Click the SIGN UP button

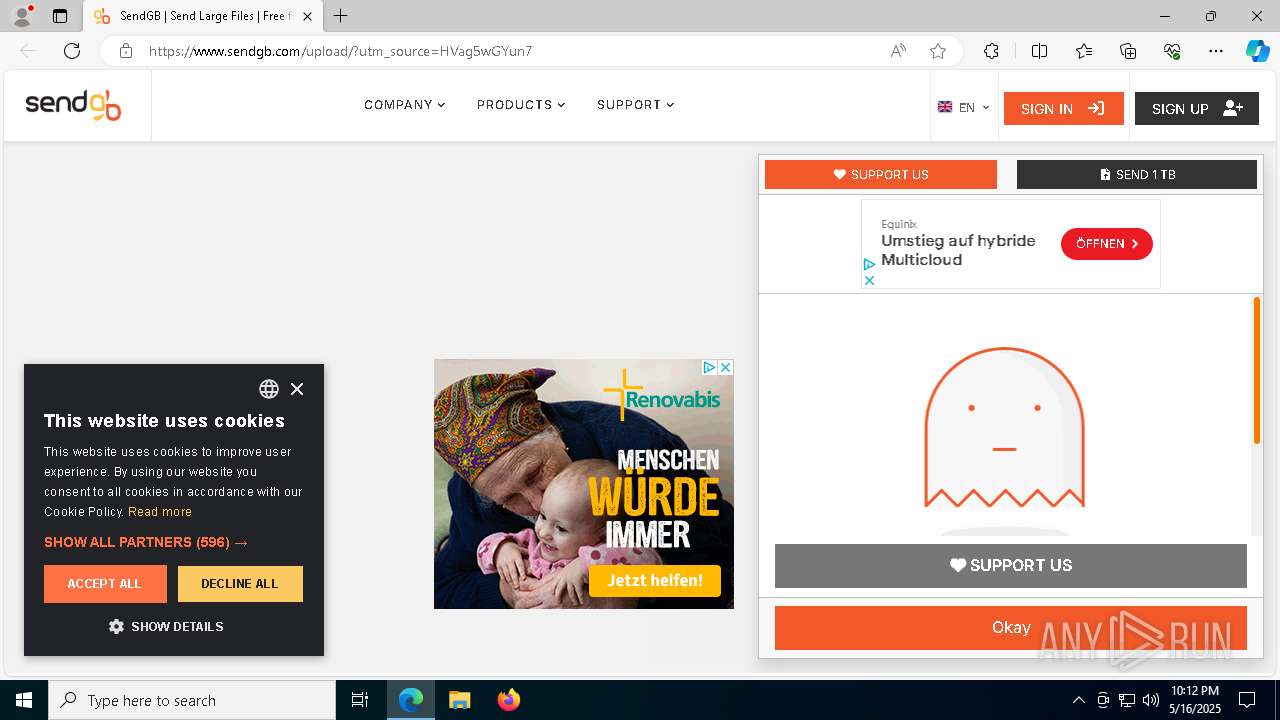1196,108
